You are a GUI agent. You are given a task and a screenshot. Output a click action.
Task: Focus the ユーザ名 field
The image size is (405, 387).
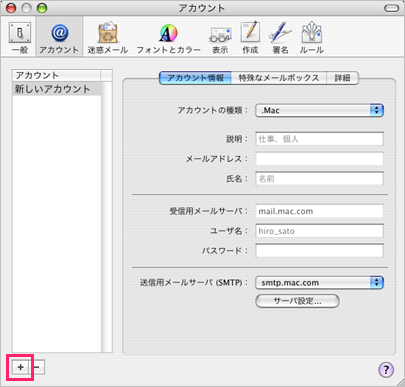coord(319,231)
